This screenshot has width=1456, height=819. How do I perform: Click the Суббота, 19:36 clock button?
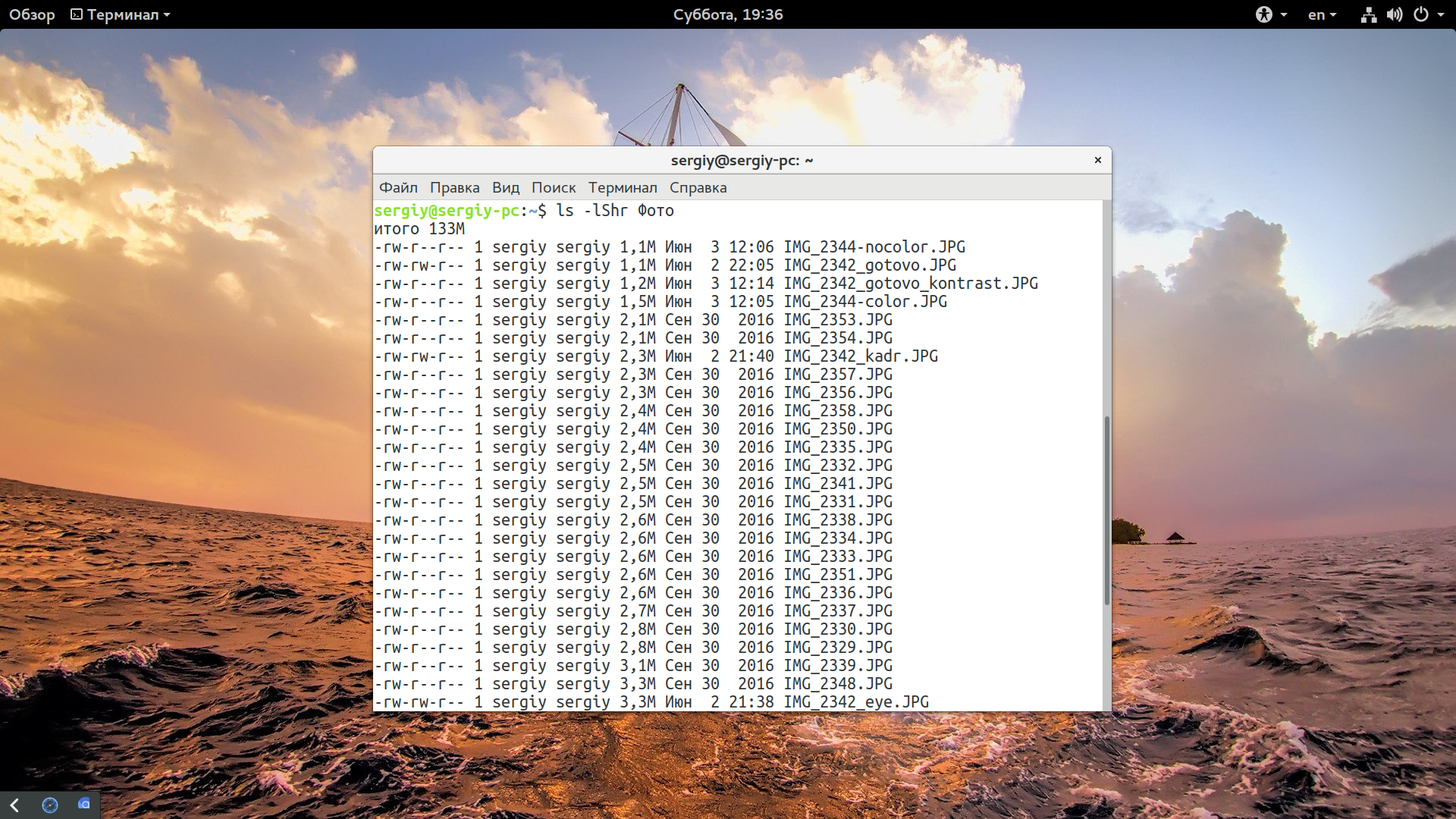coord(728,14)
